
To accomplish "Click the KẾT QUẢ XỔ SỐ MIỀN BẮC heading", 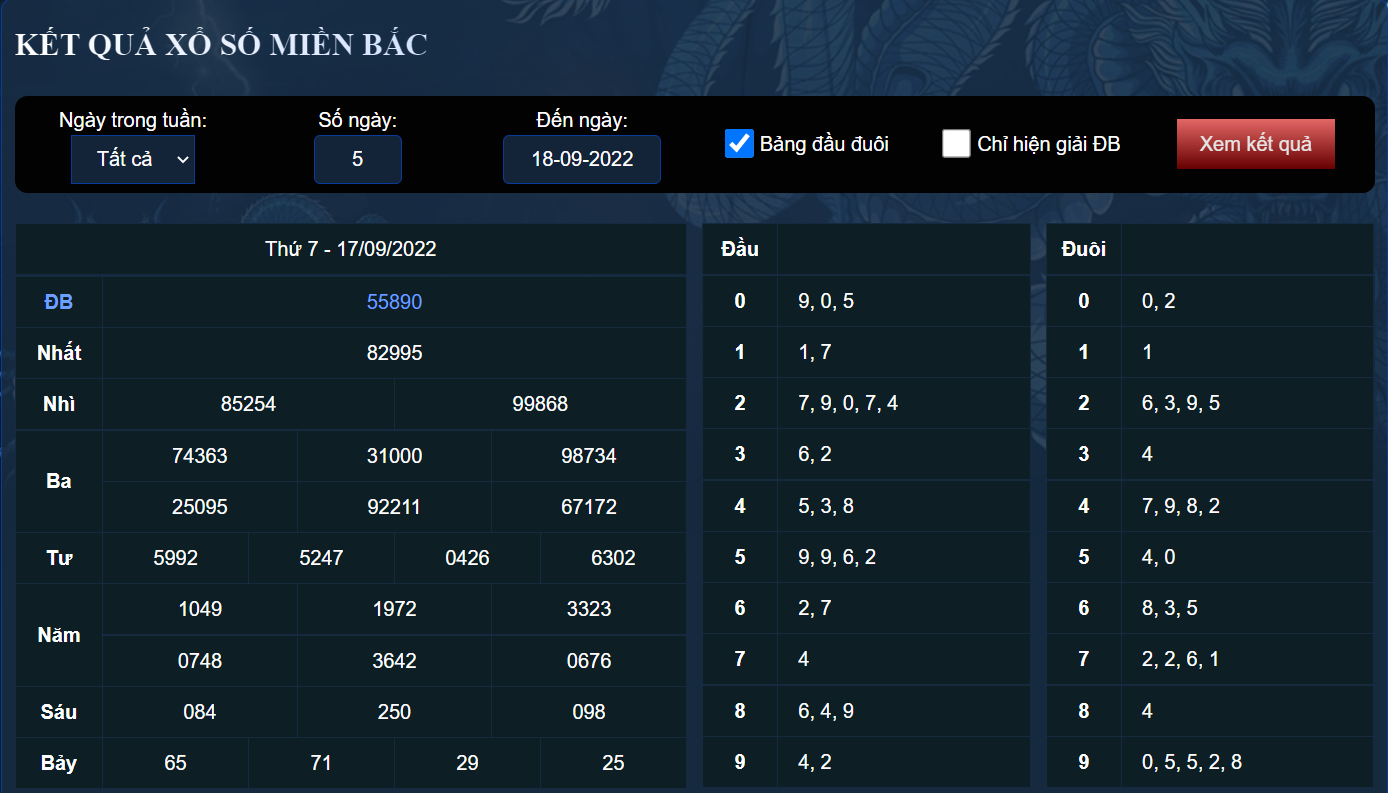I will tap(221, 45).
